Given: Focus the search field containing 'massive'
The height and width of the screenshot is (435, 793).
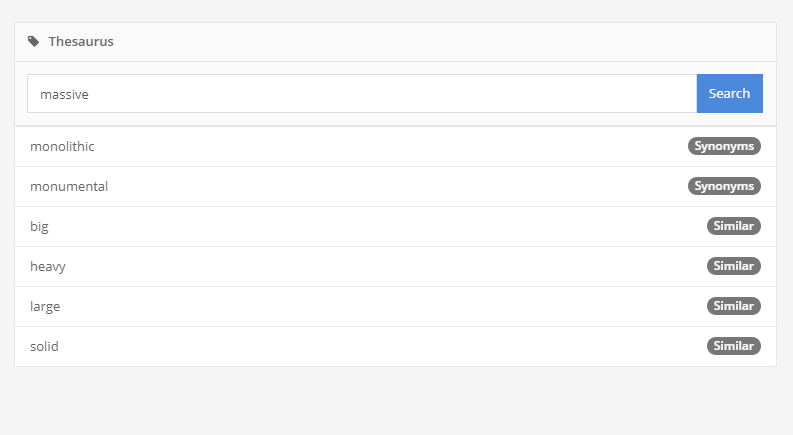Looking at the screenshot, I should click(361, 94).
